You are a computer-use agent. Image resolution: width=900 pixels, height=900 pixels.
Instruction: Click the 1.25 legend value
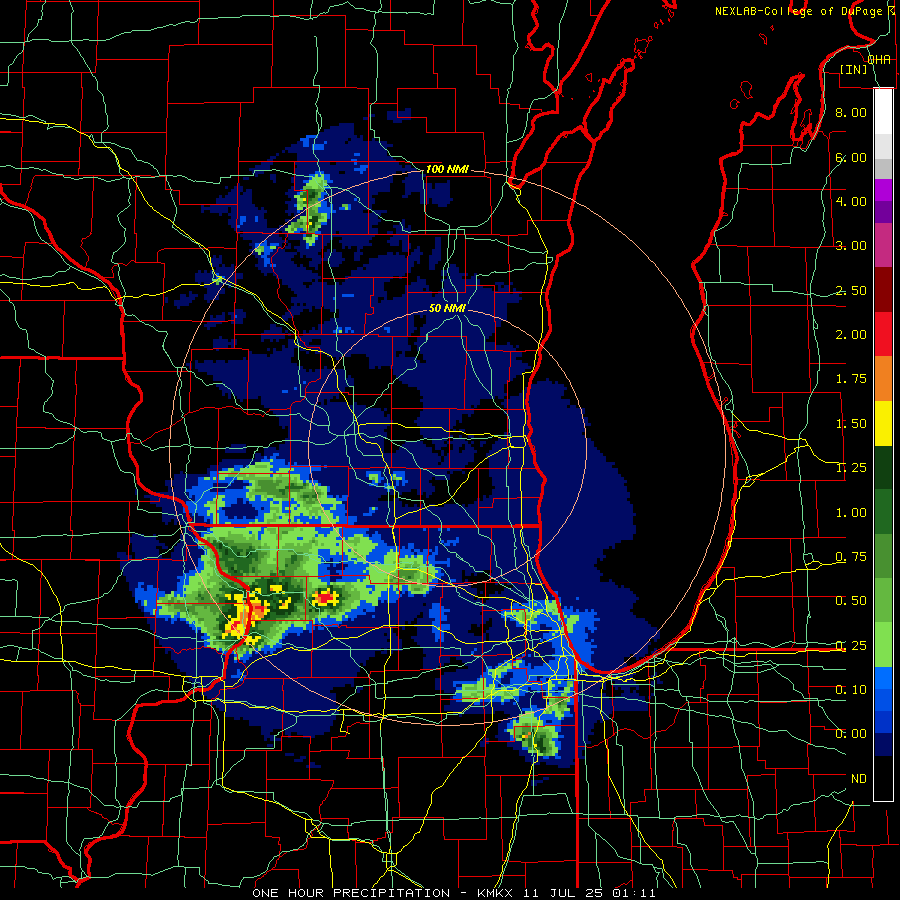click(851, 468)
